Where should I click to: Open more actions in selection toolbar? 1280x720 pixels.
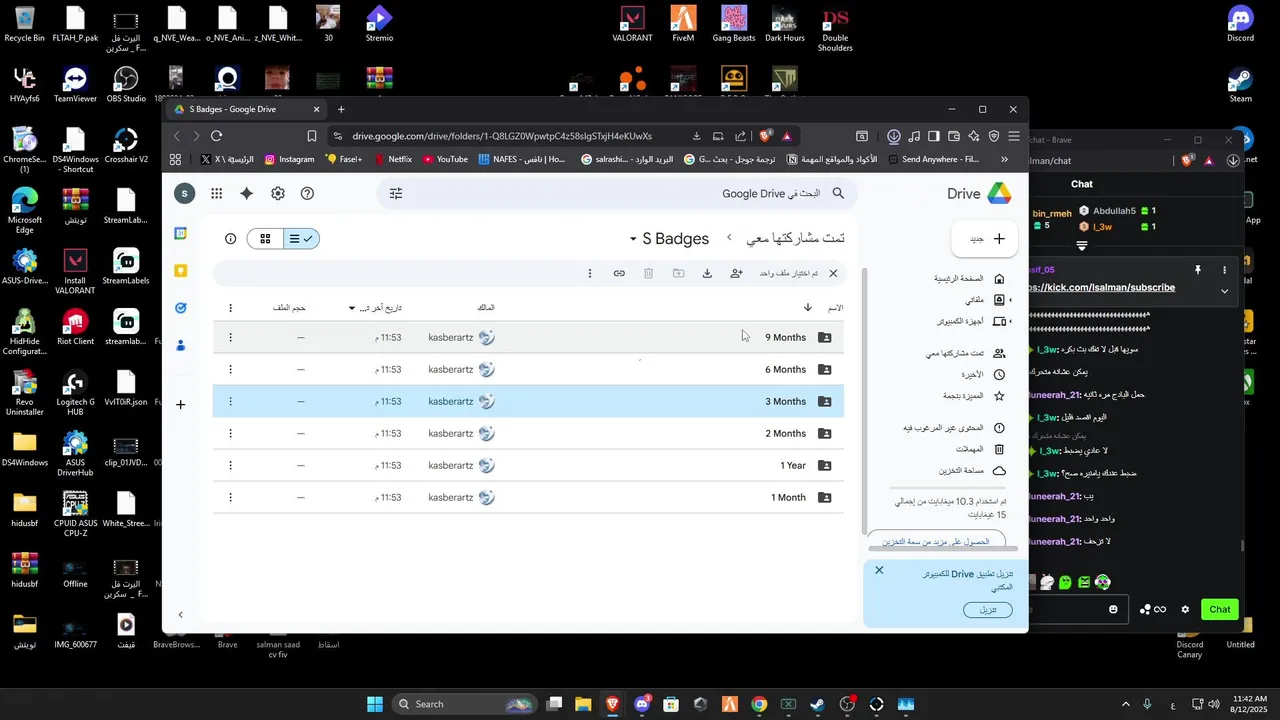590,273
